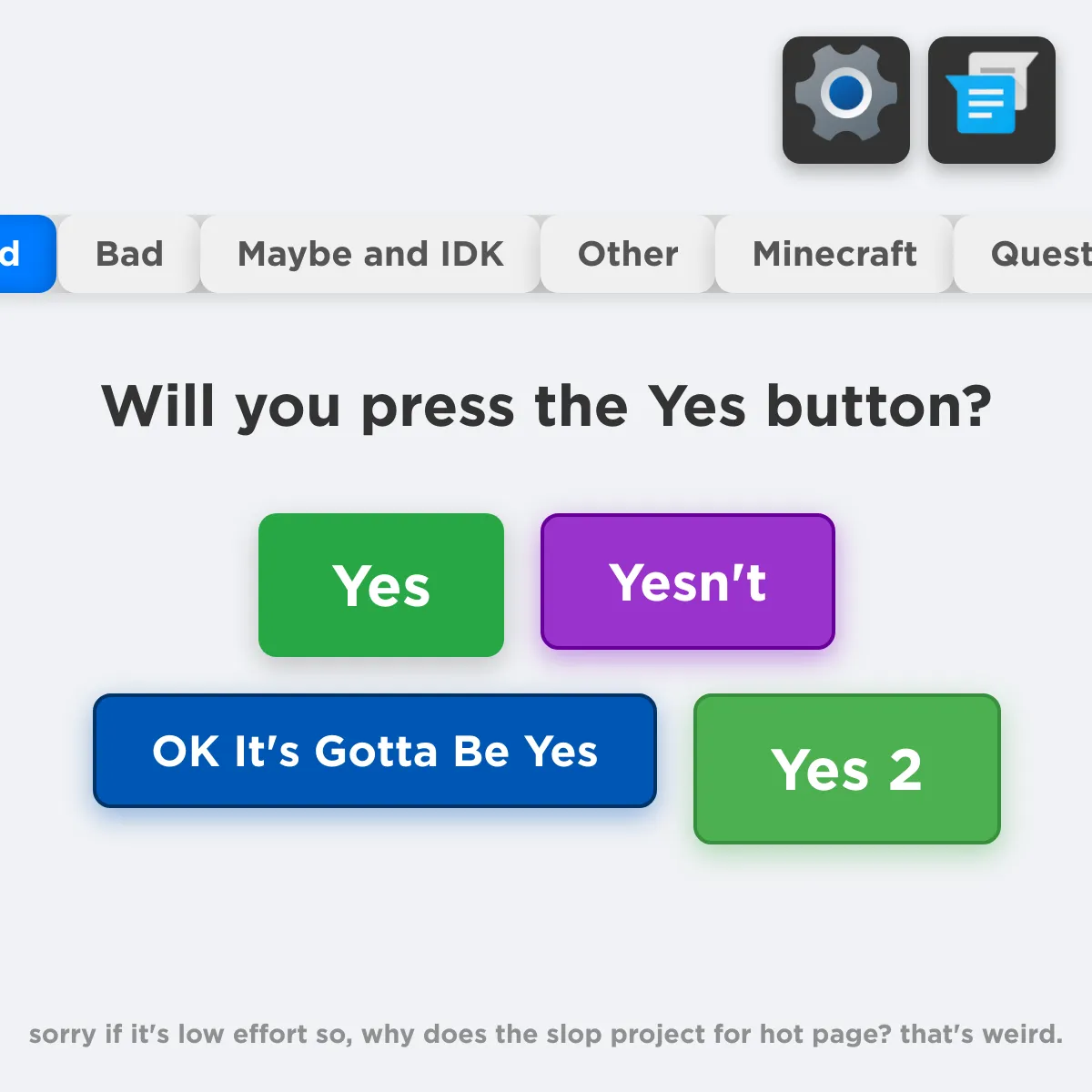Image resolution: width=1092 pixels, height=1092 pixels.
Task: Open the blue chat messages icon
Action: point(987,102)
